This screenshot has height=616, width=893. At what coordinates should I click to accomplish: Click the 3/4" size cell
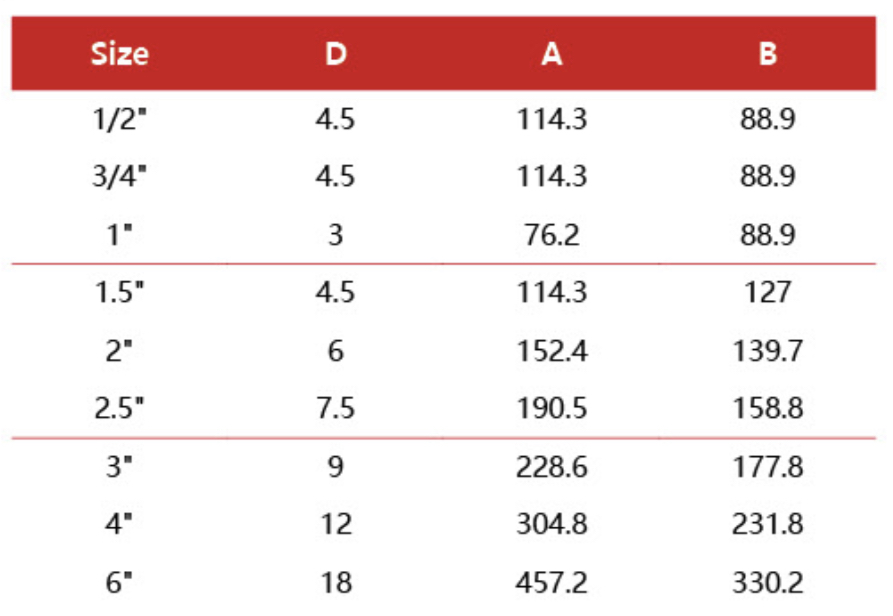[119, 177]
